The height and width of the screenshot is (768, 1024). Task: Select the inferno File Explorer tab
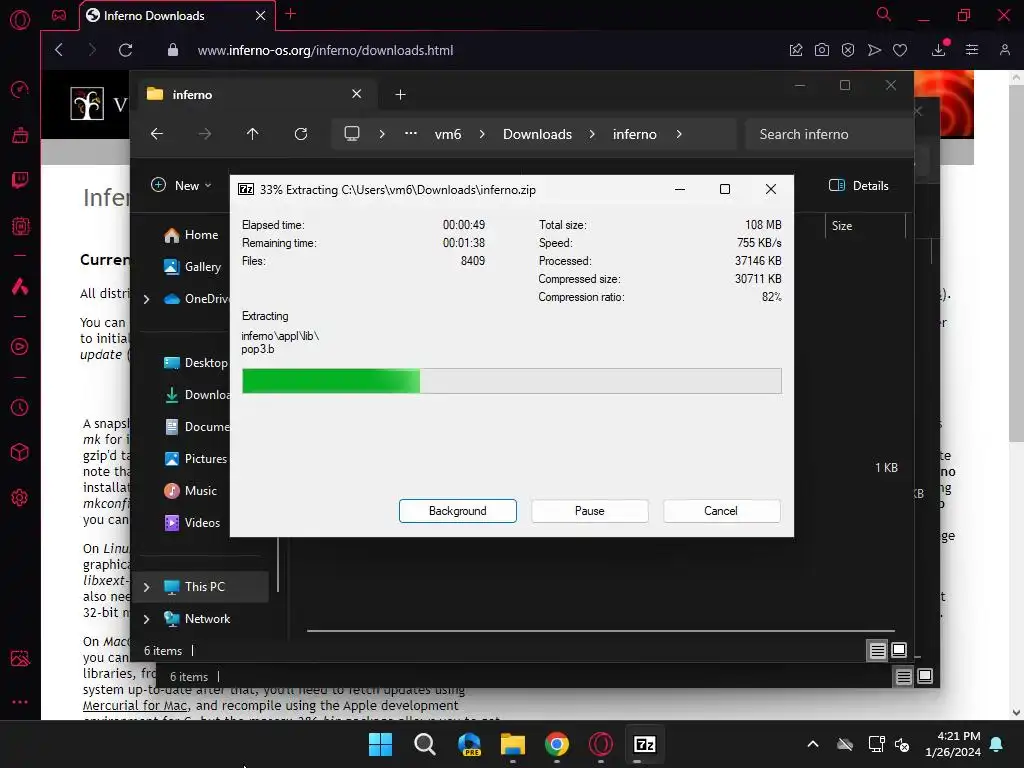(255, 95)
